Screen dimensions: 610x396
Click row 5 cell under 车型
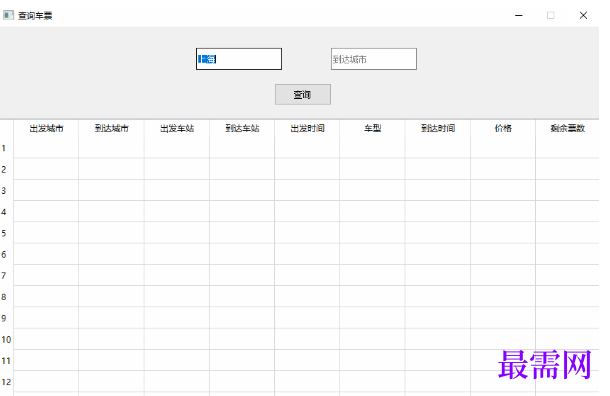pos(372,233)
